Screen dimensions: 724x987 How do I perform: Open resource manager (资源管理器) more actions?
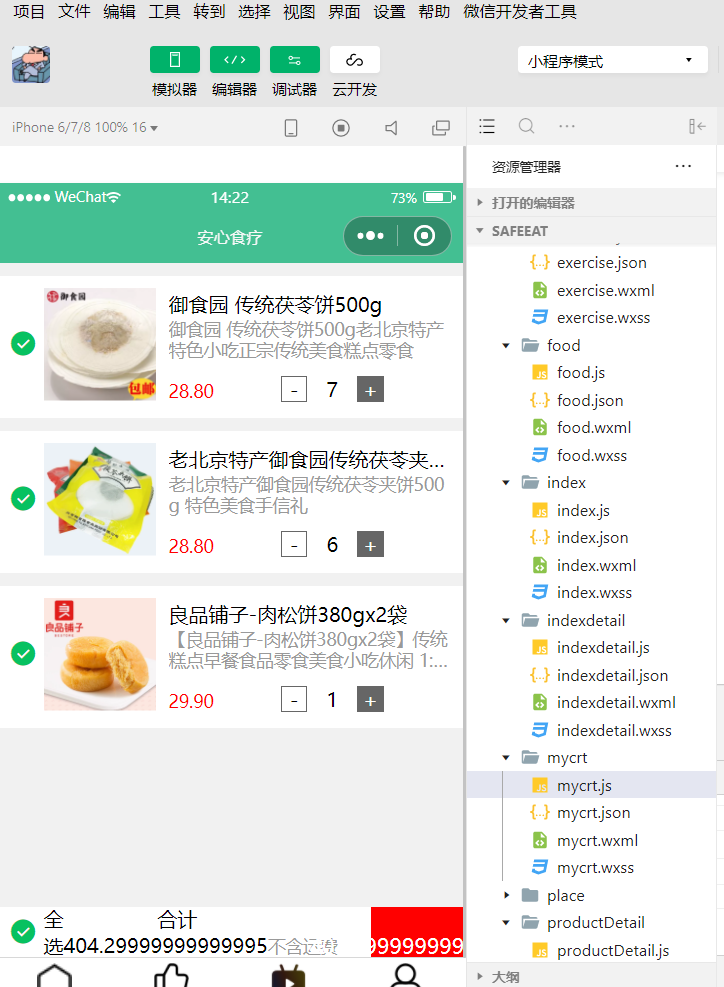pyautogui.click(x=683, y=166)
